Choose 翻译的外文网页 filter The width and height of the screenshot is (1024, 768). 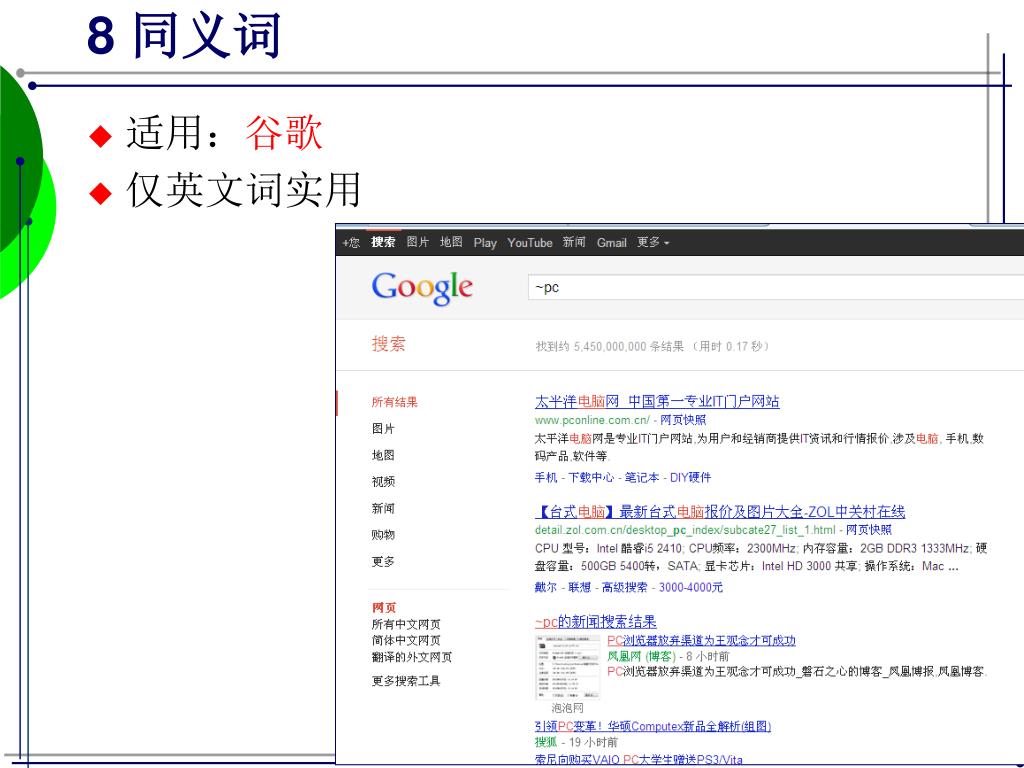point(411,657)
